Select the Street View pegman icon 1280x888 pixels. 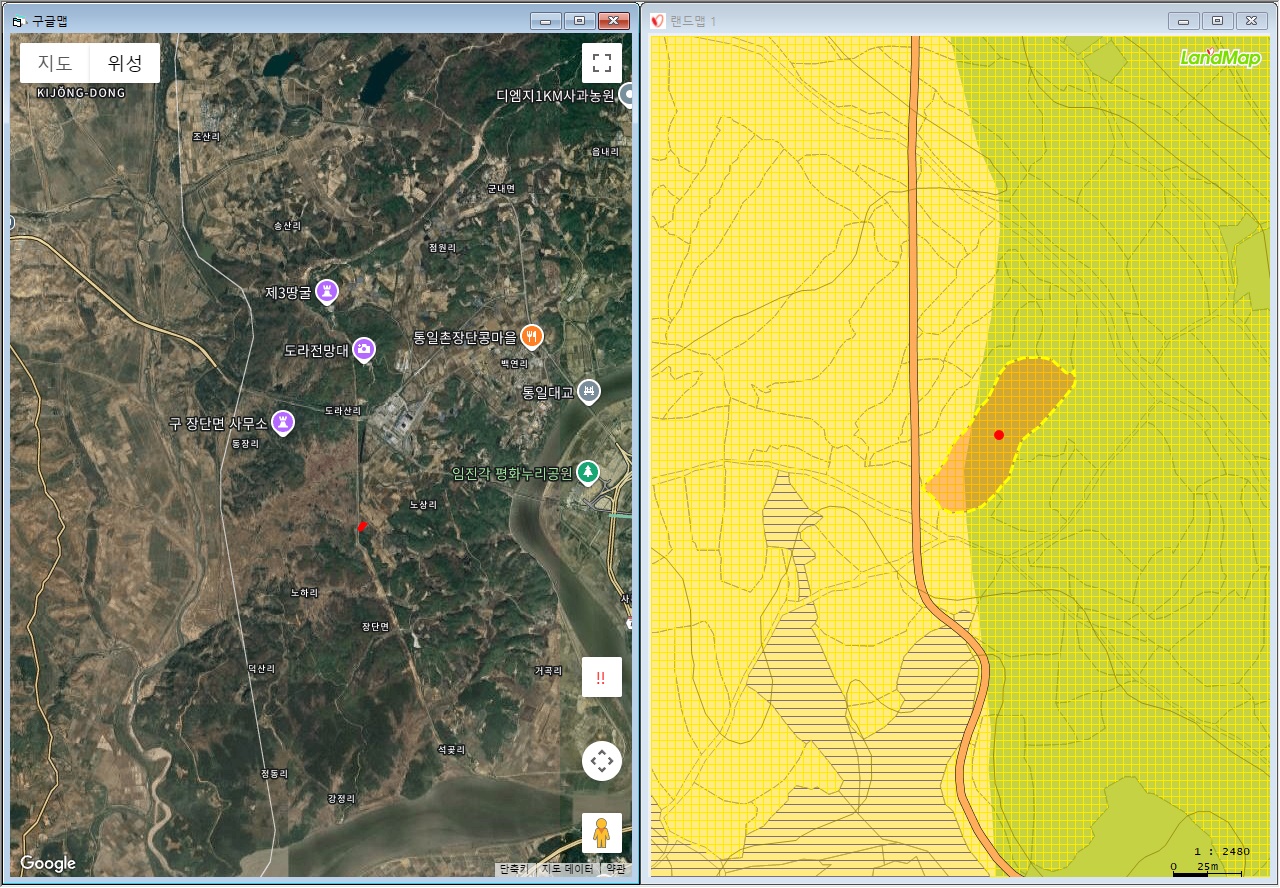[602, 833]
